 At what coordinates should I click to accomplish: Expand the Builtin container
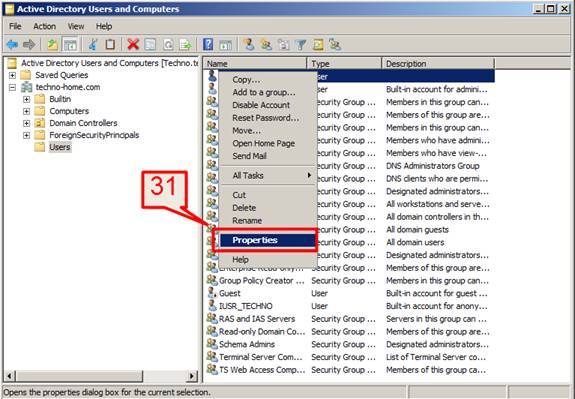(26, 99)
